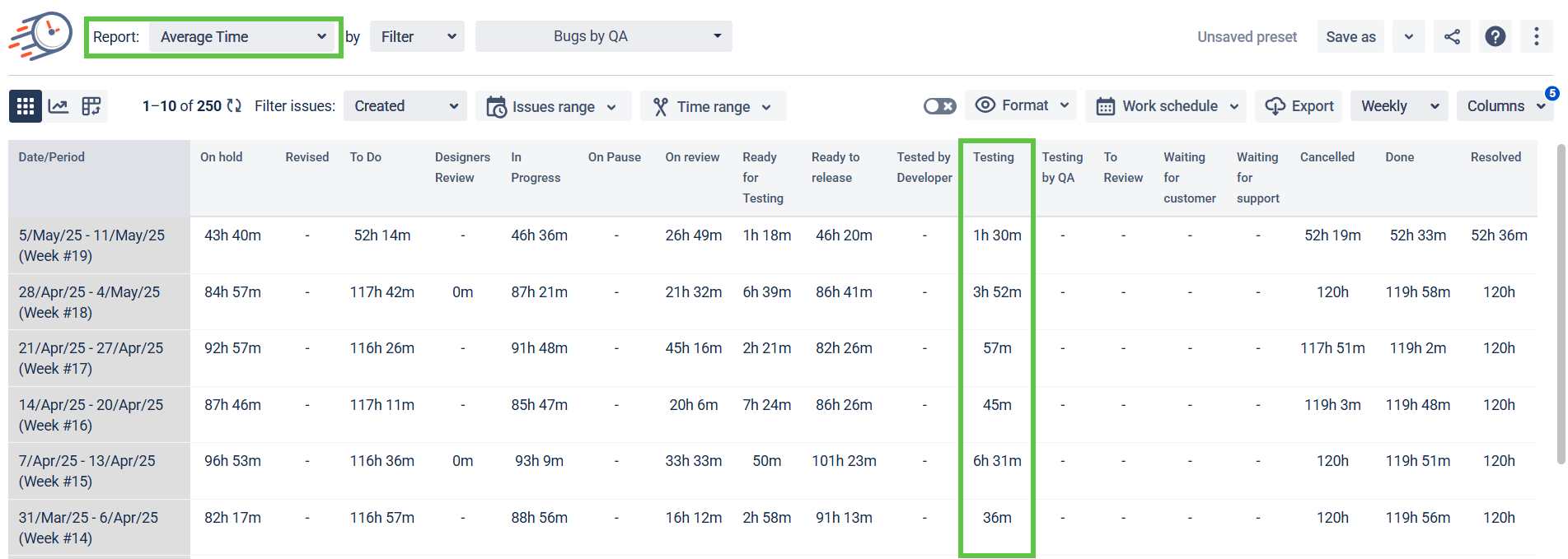Open the Created filter issues dropdown
1568x559 pixels.
click(x=405, y=106)
